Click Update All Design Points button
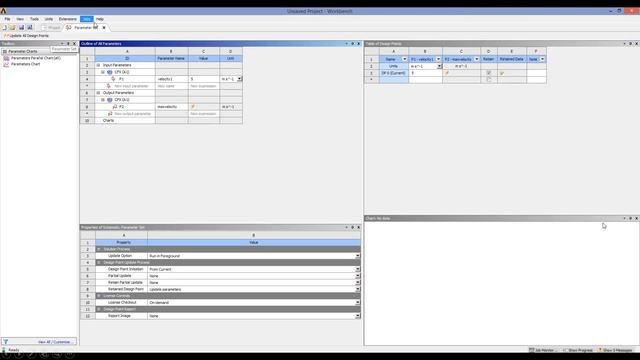Image resolution: width=640 pixels, height=360 pixels. pos(27,36)
